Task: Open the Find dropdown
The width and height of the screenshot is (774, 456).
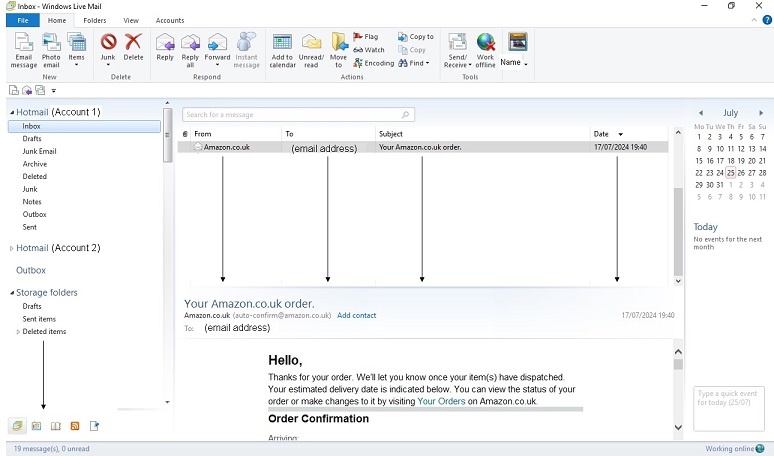Action: tap(414, 63)
